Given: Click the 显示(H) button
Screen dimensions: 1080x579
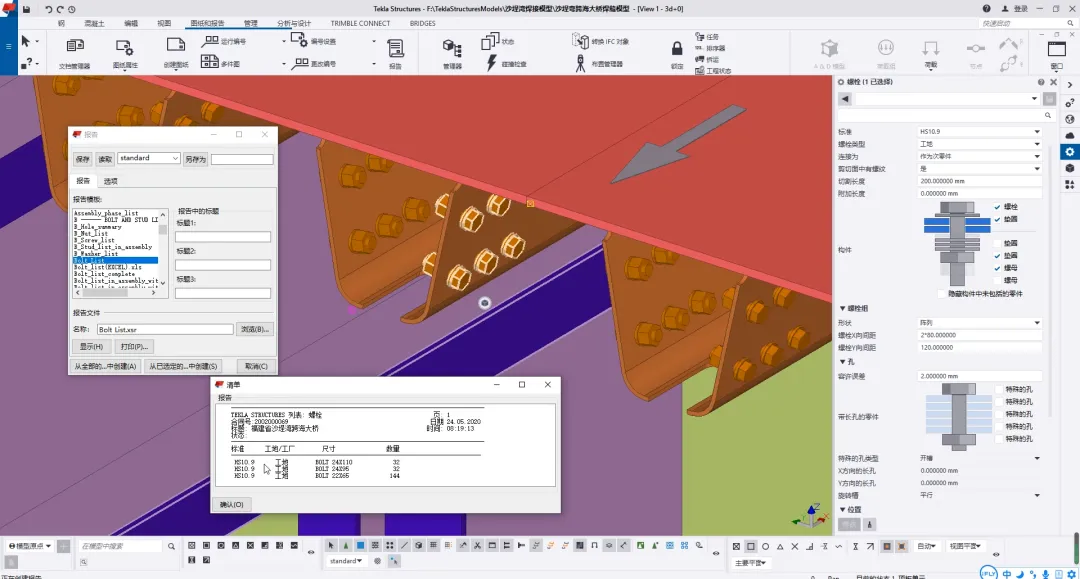Looking at the screenshot, I should coord(91,347).
